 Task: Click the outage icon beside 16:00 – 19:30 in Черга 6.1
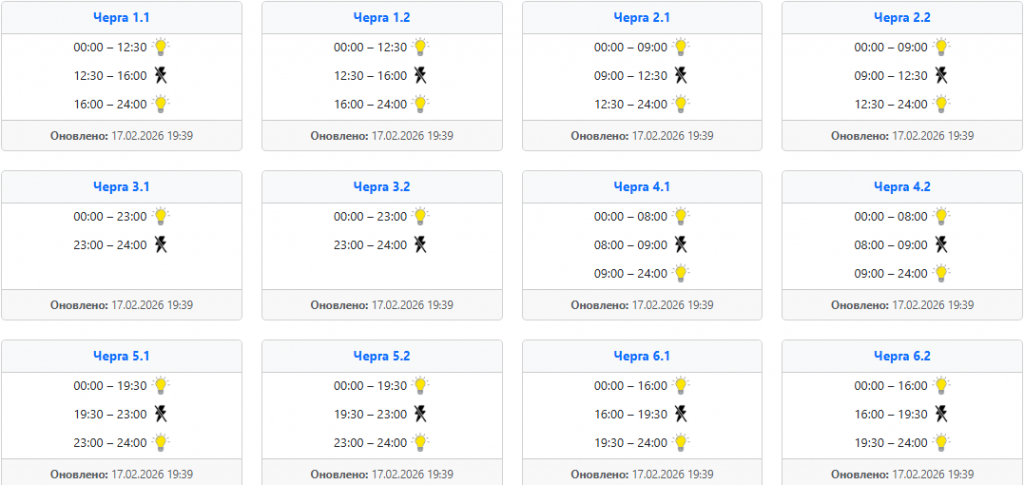tap(680, 413)
